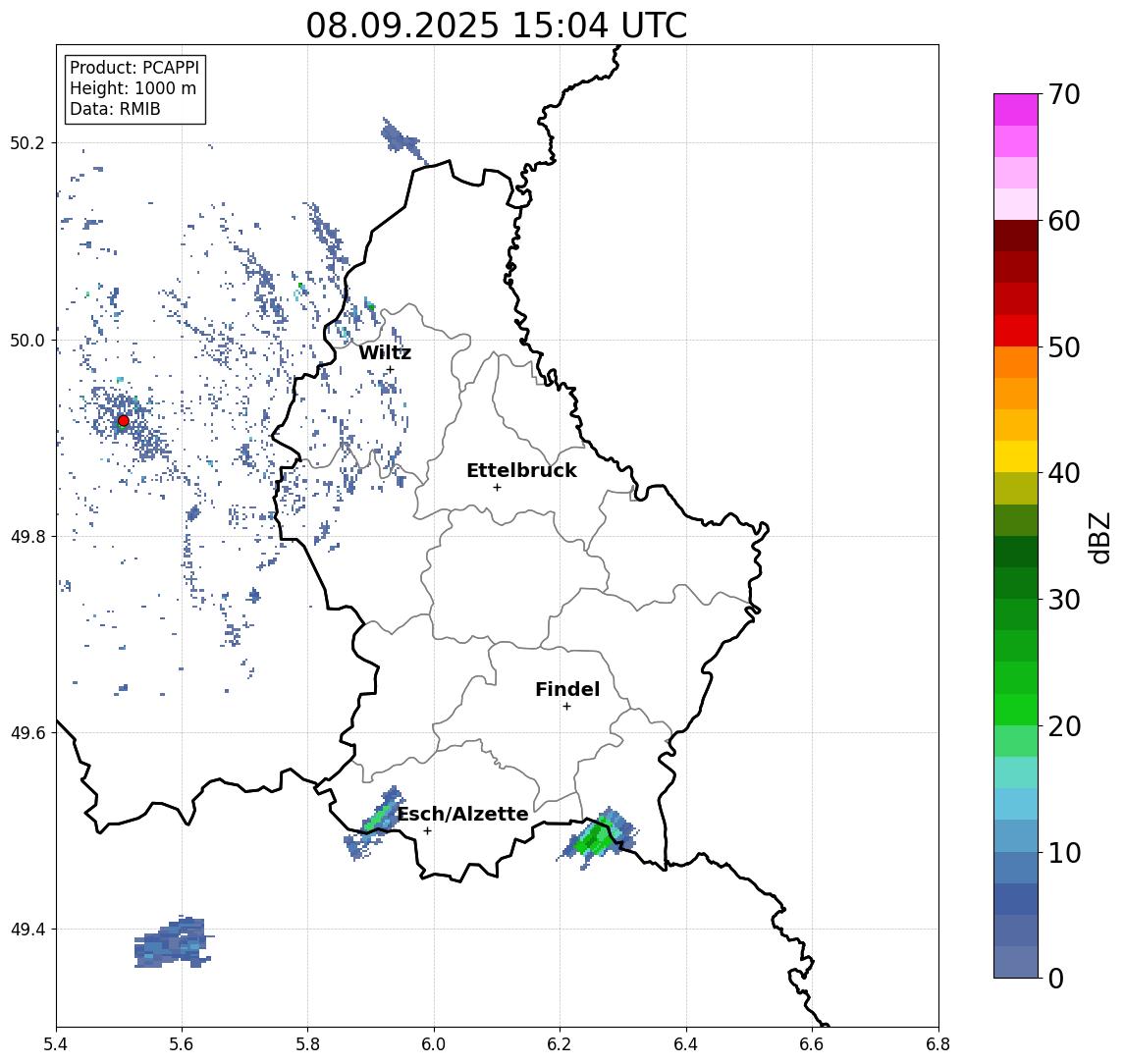Click the plus marker below Ettelbruck

click(497, 488)
